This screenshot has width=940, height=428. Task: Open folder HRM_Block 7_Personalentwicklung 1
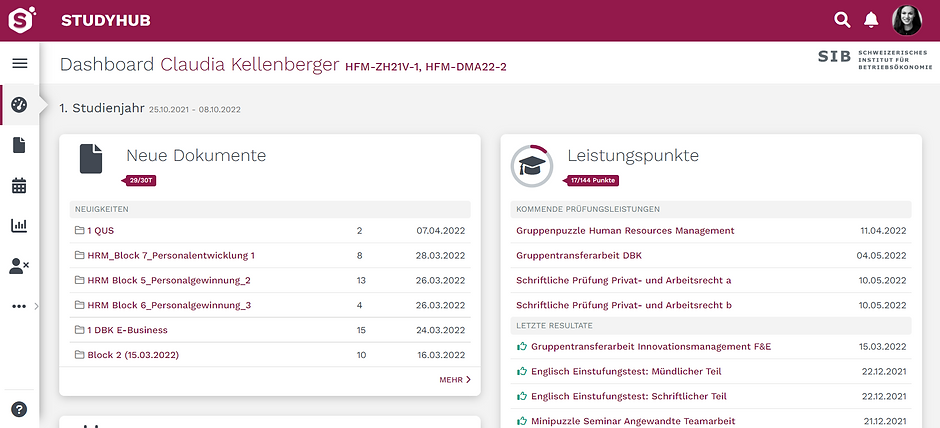pyautogui.click(x=171, y=255)
